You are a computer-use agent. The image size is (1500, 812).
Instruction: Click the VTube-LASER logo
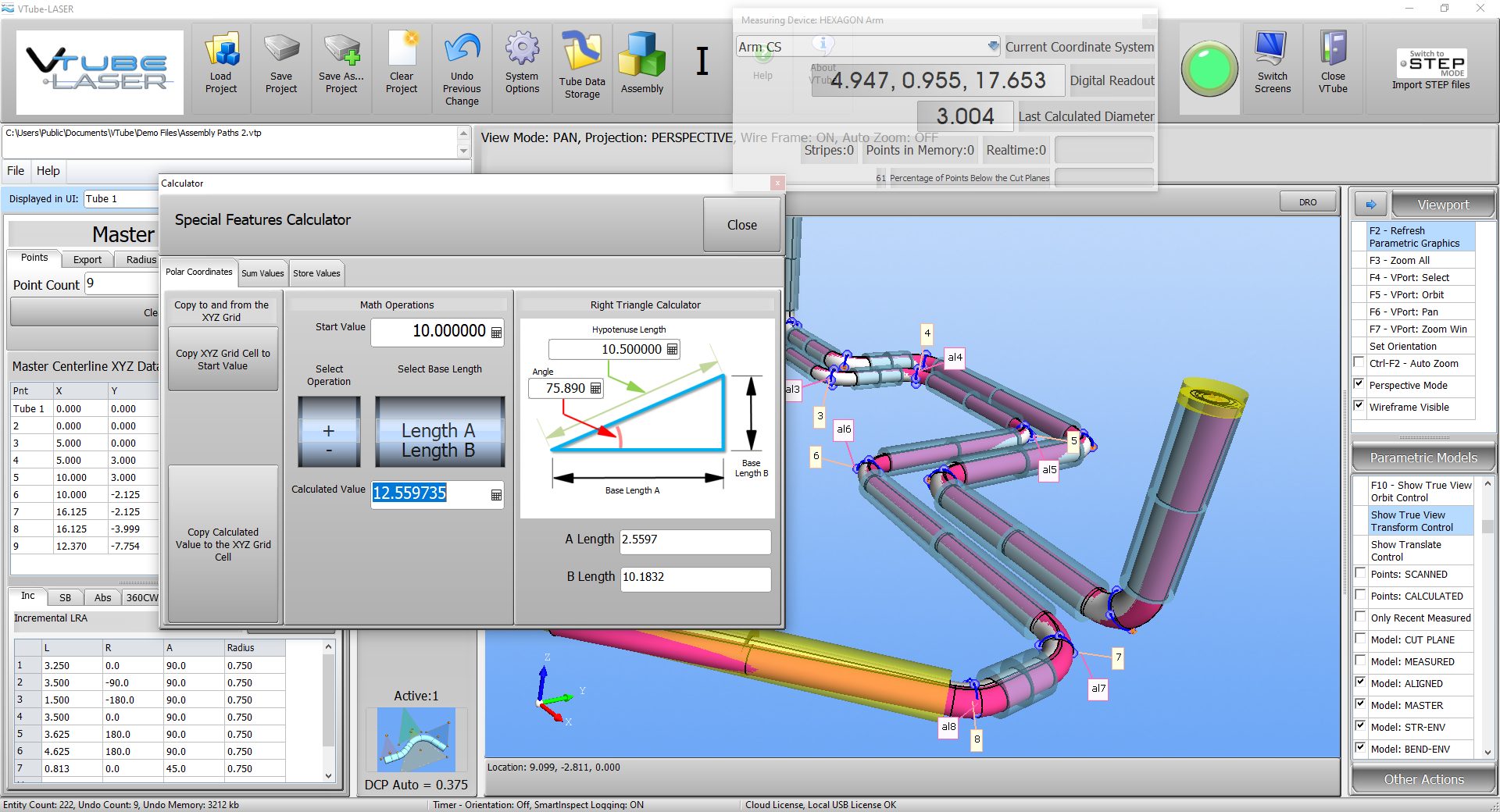click(100, 71)
